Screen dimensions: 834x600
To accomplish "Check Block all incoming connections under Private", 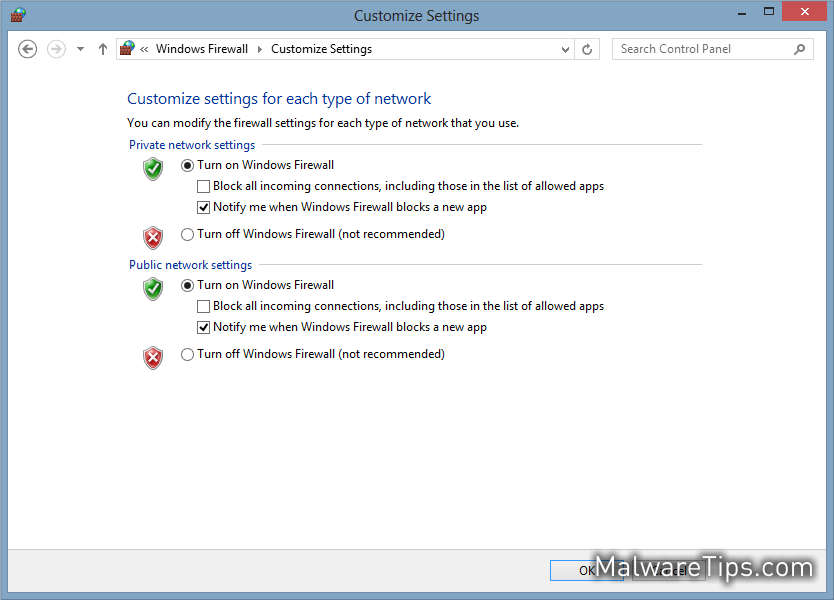I will coord(203,186).
